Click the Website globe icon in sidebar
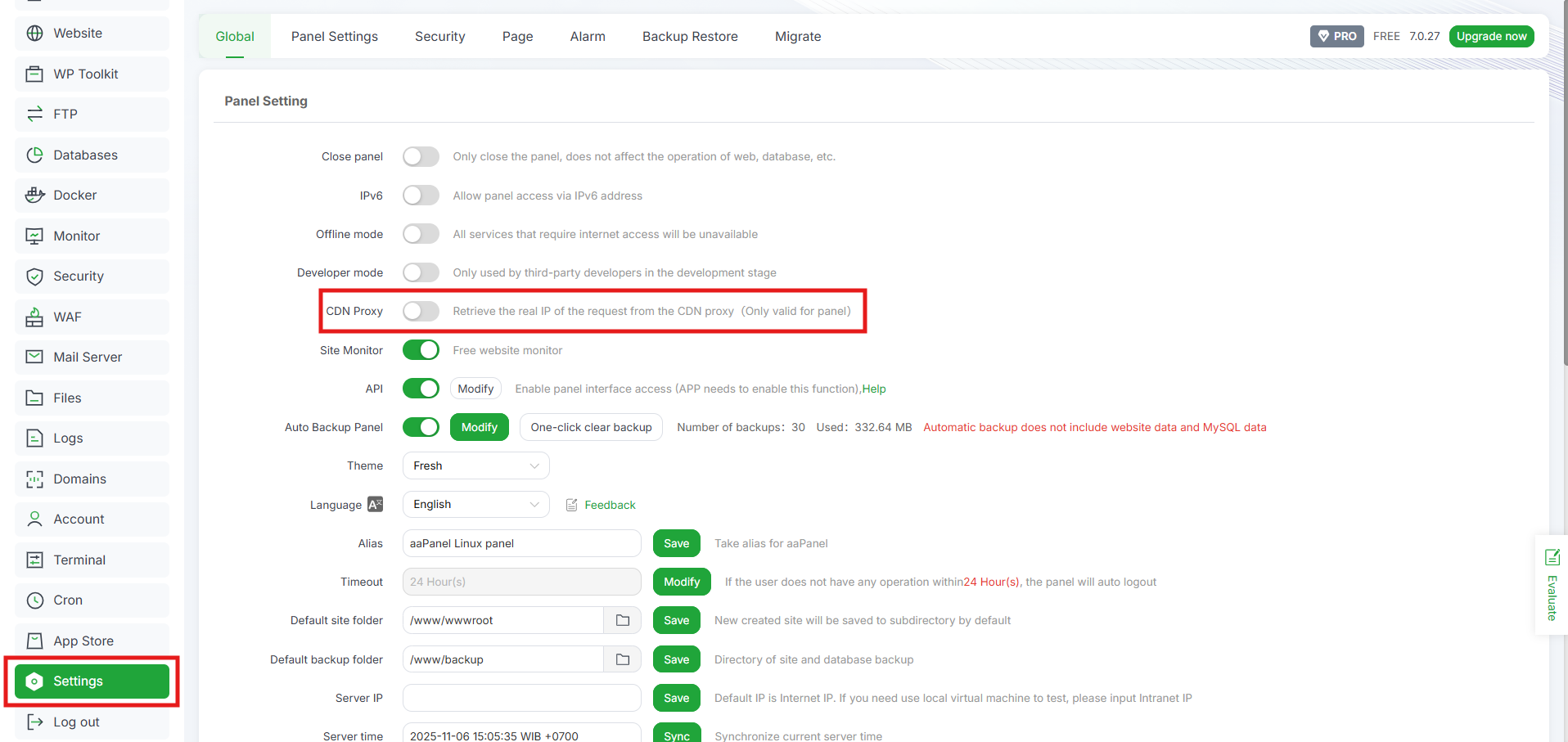The image size is (1568, 742). click(x=34, y=34)
